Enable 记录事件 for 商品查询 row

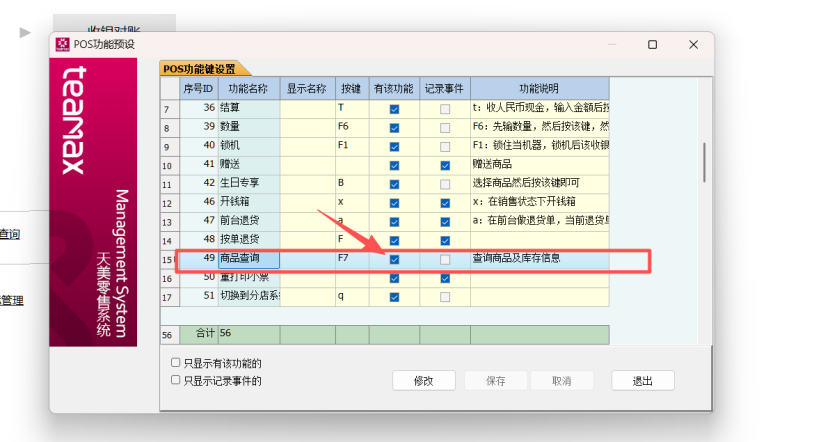445,259
